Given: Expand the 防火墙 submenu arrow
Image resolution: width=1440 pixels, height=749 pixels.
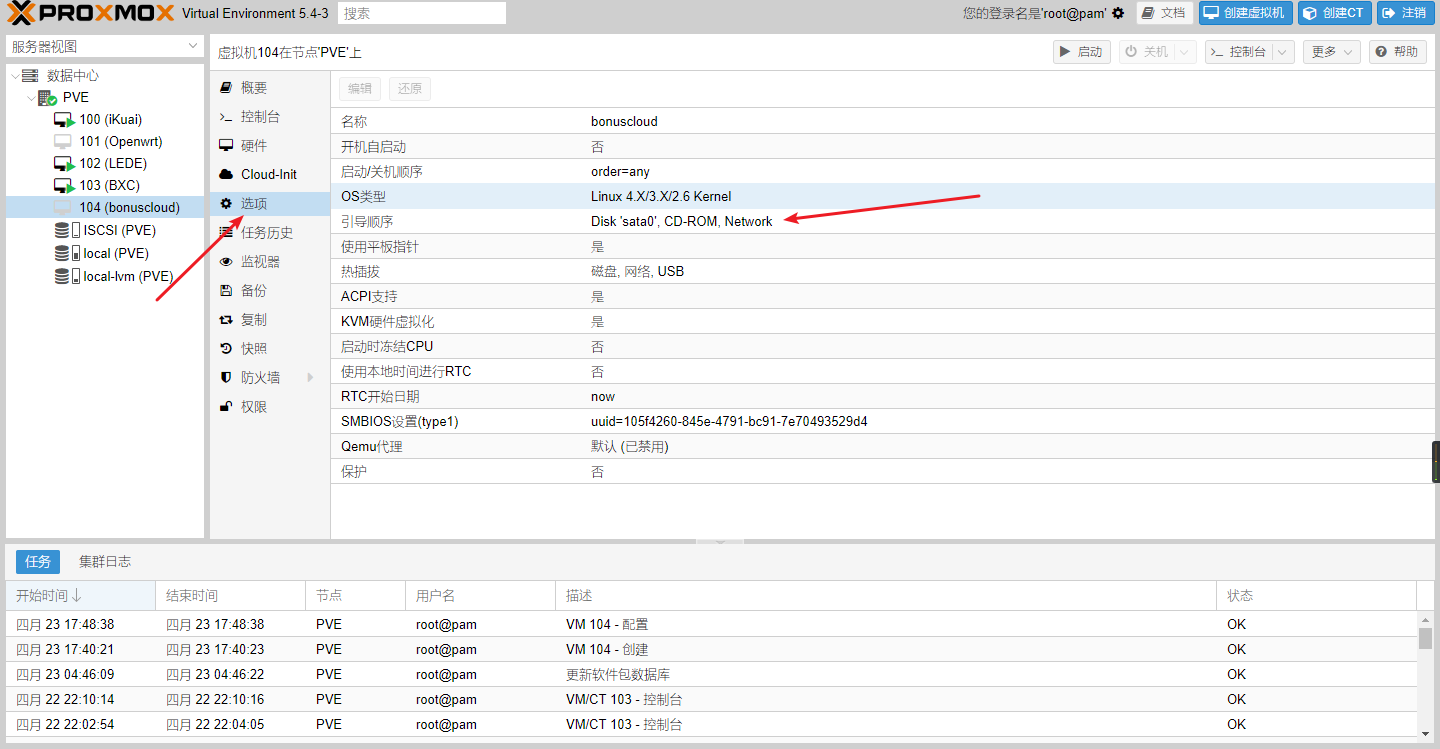Looking at the screenshot, I should point(310,378).
